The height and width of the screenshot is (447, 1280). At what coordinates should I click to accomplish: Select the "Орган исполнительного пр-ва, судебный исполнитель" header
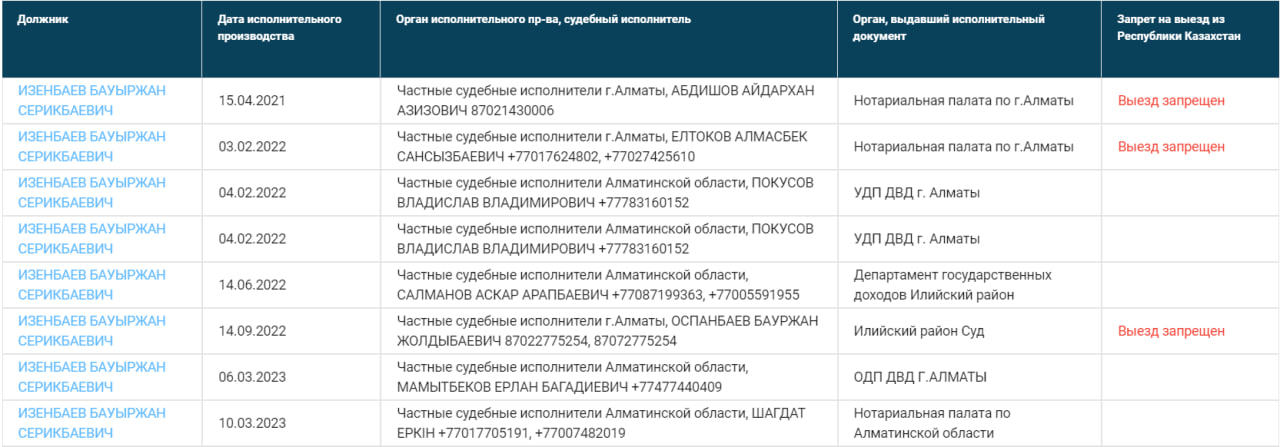coord(544,19)
